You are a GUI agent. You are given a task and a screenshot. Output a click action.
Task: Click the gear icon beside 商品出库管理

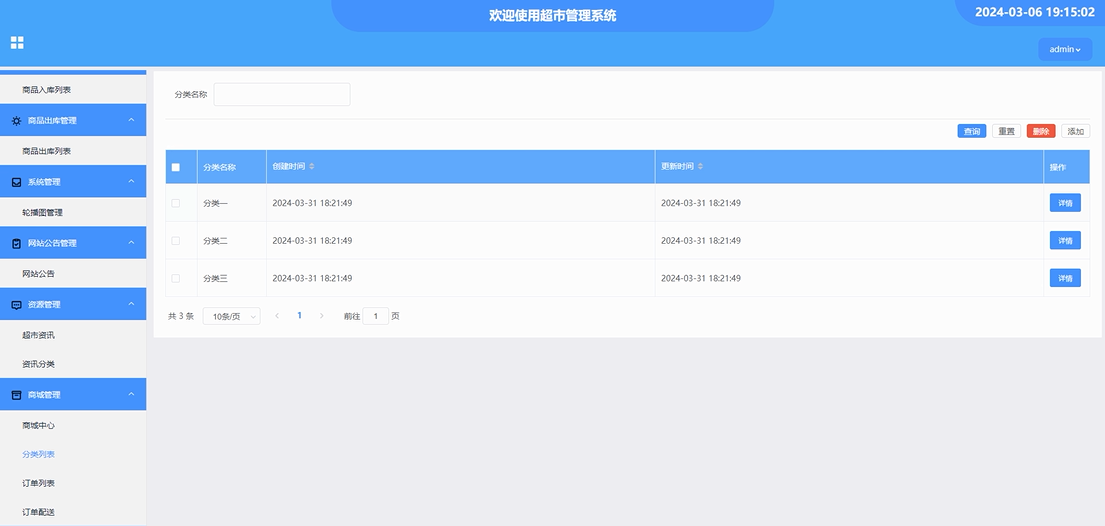(17, 121)
